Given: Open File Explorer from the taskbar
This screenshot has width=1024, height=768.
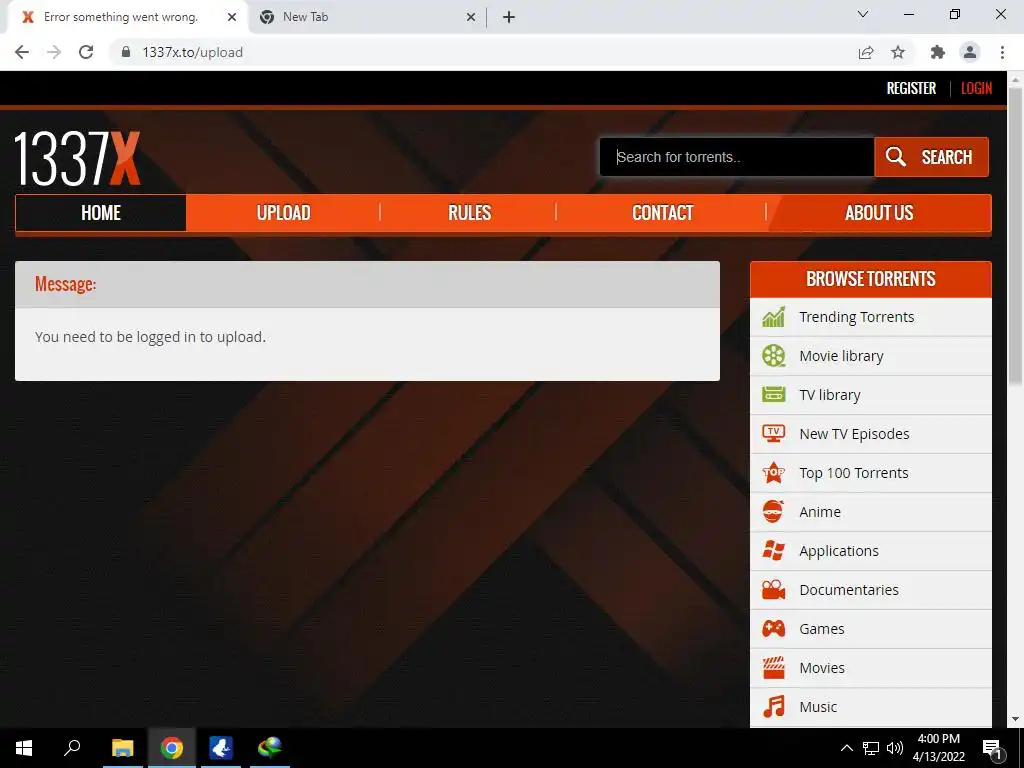Looking at the screenshot, I should [x=122, y=748].
